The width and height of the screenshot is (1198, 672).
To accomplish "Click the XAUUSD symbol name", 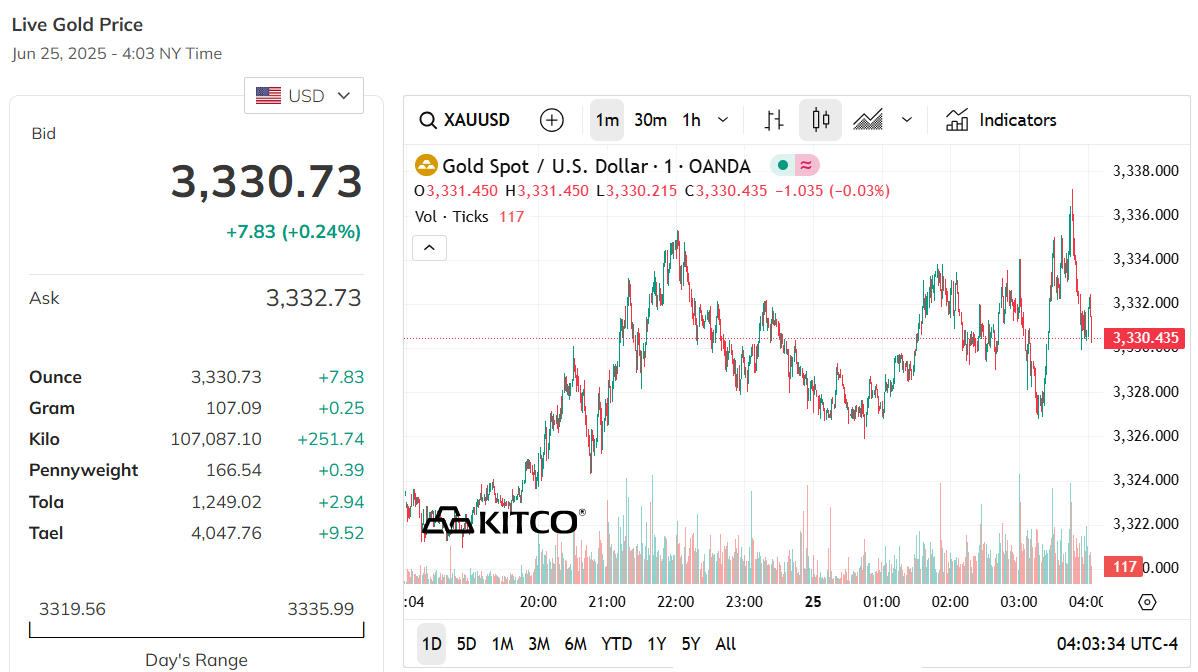I will [x=477, y=120].
